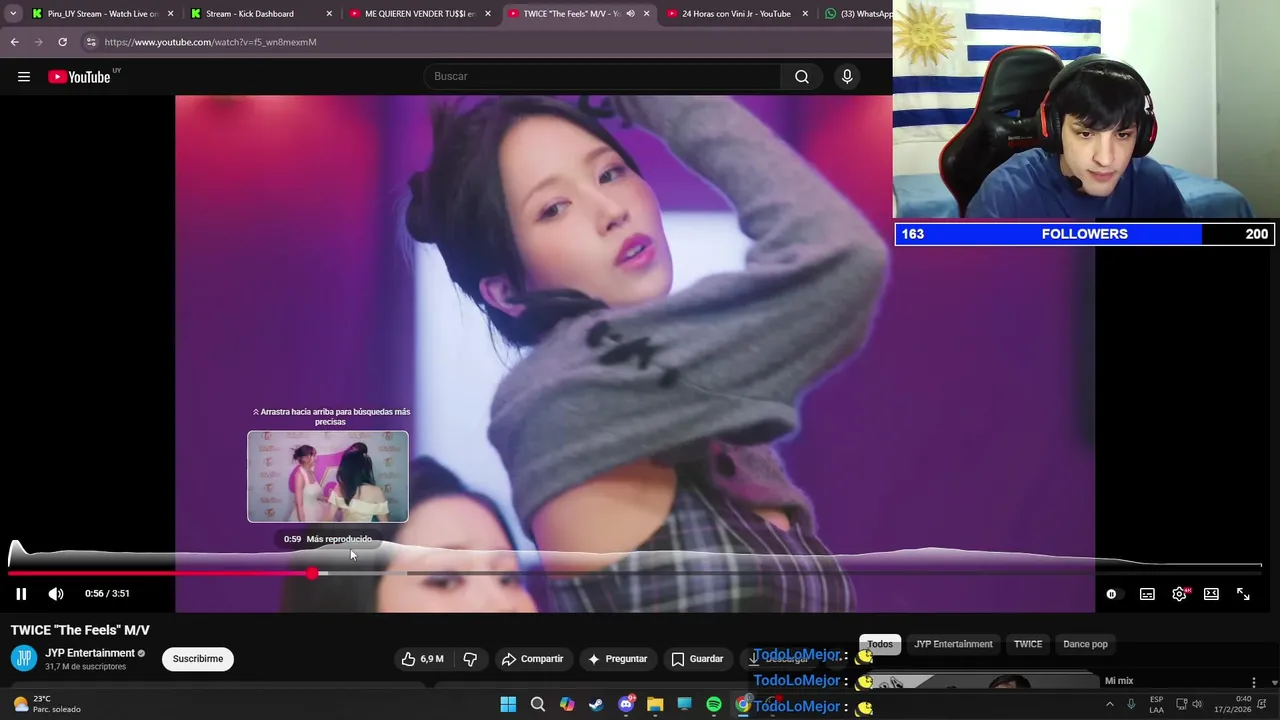Select the Todos filter chip

pos(880,644)
